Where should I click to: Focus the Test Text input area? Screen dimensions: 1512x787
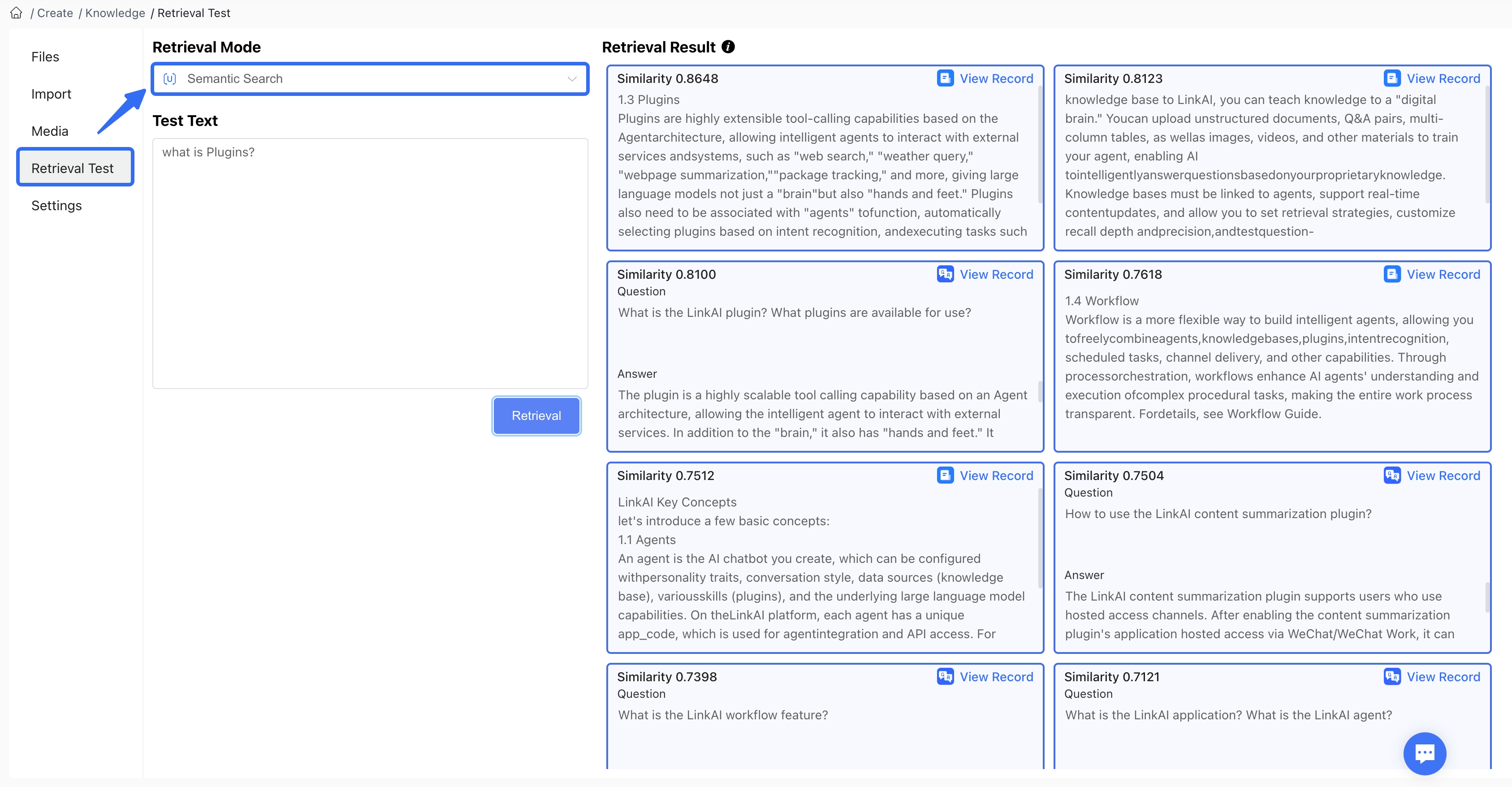(x=370, y=263)
